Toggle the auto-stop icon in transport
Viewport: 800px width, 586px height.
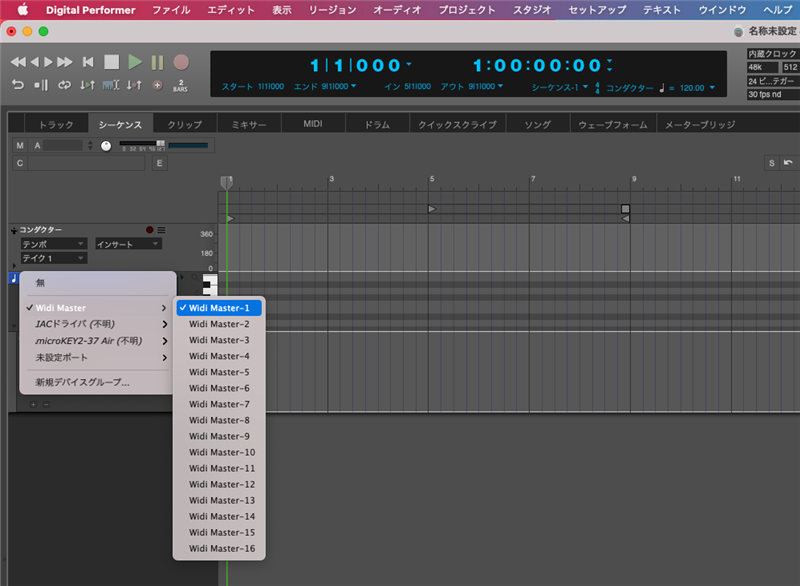tap(41, 85)
